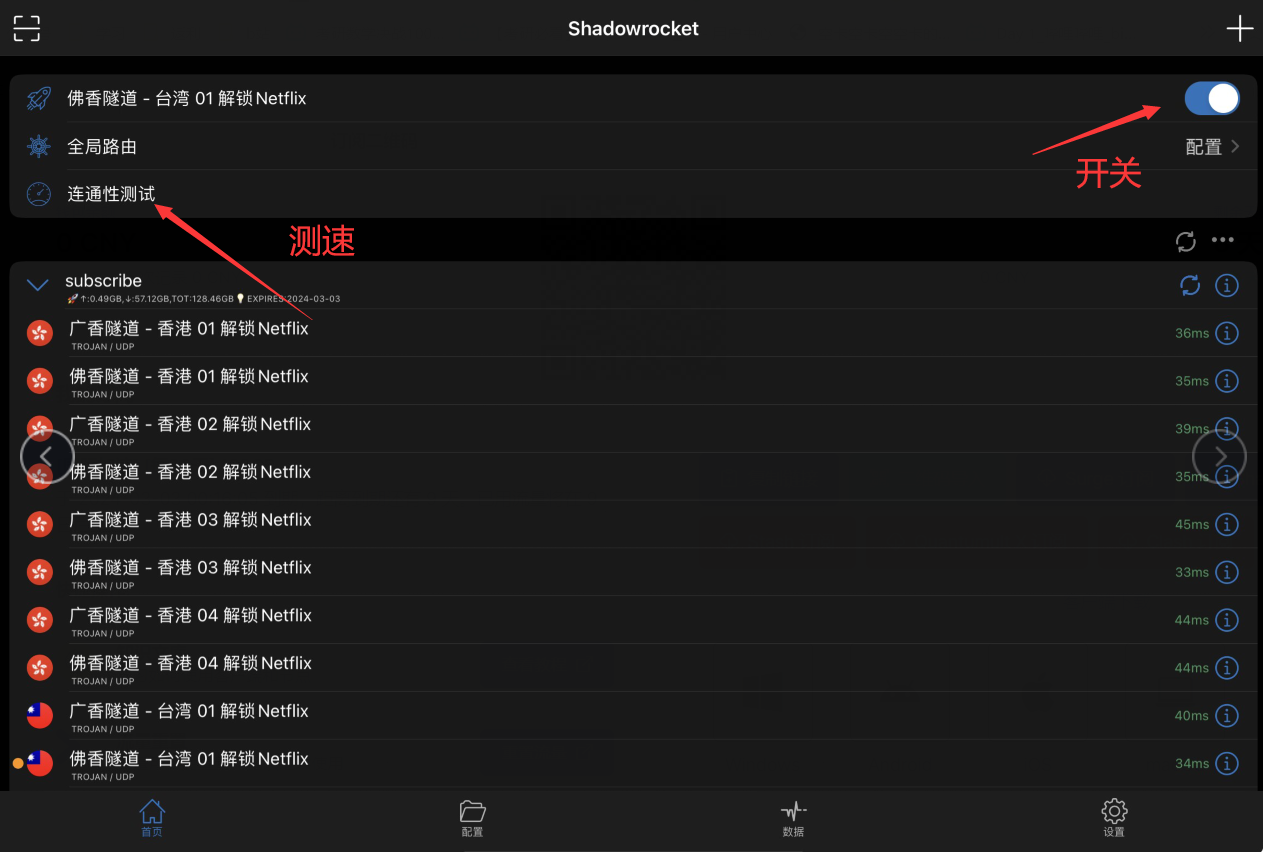Viewport: 1263px width, 852px height.
Task: Click the right next-arrow circle overlay
Action: [x=1220, y=456]
